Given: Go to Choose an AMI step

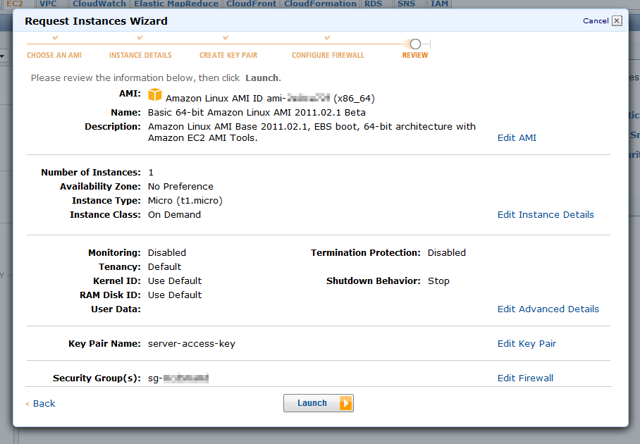Looking at the screenshot, I should pyautogui.click(x=54, y=55).
